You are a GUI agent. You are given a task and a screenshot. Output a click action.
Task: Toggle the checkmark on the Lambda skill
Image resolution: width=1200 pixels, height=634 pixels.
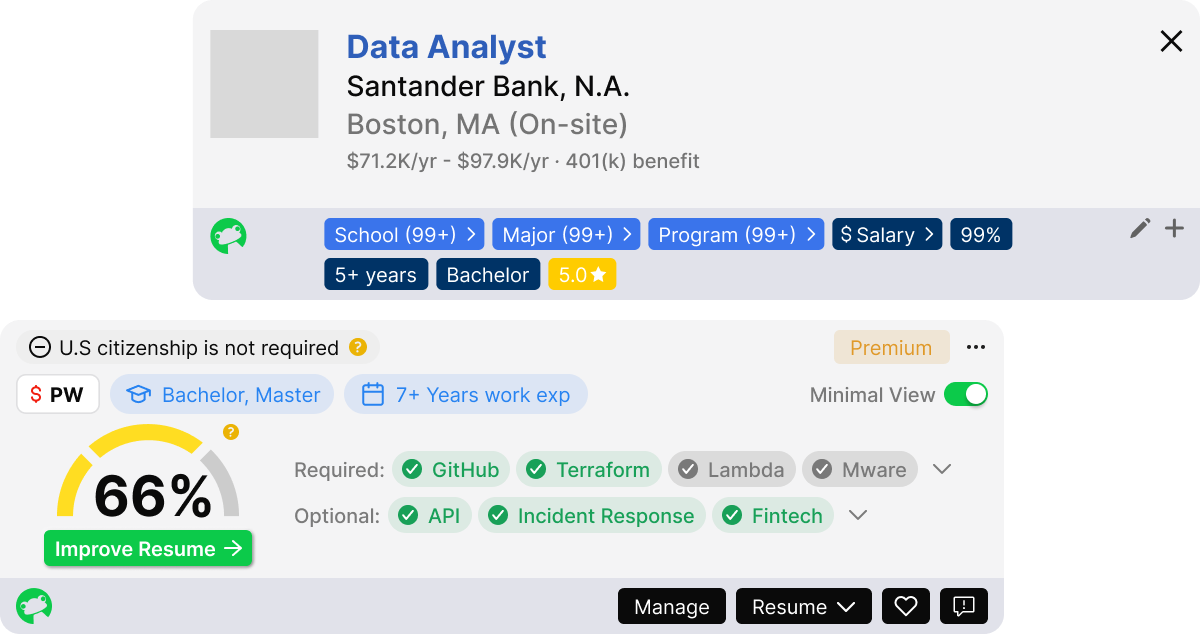pyautogui.click(x=687, y=469)
